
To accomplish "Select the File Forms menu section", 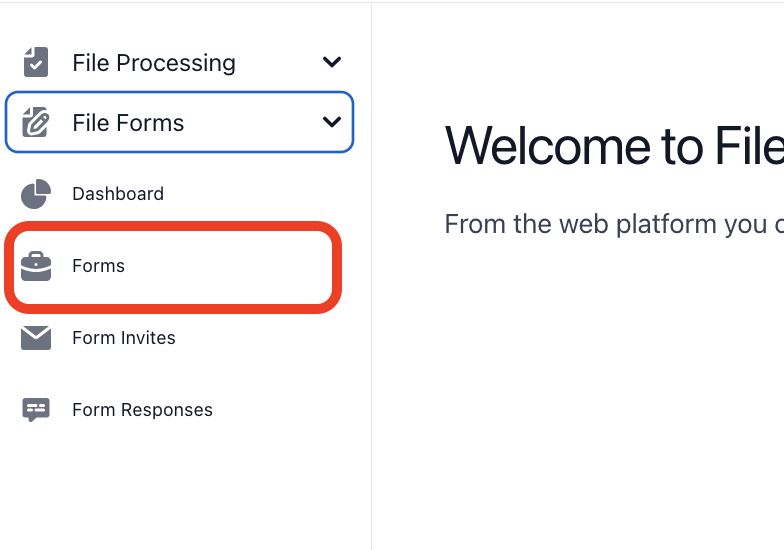I will [x=128, y=123].
